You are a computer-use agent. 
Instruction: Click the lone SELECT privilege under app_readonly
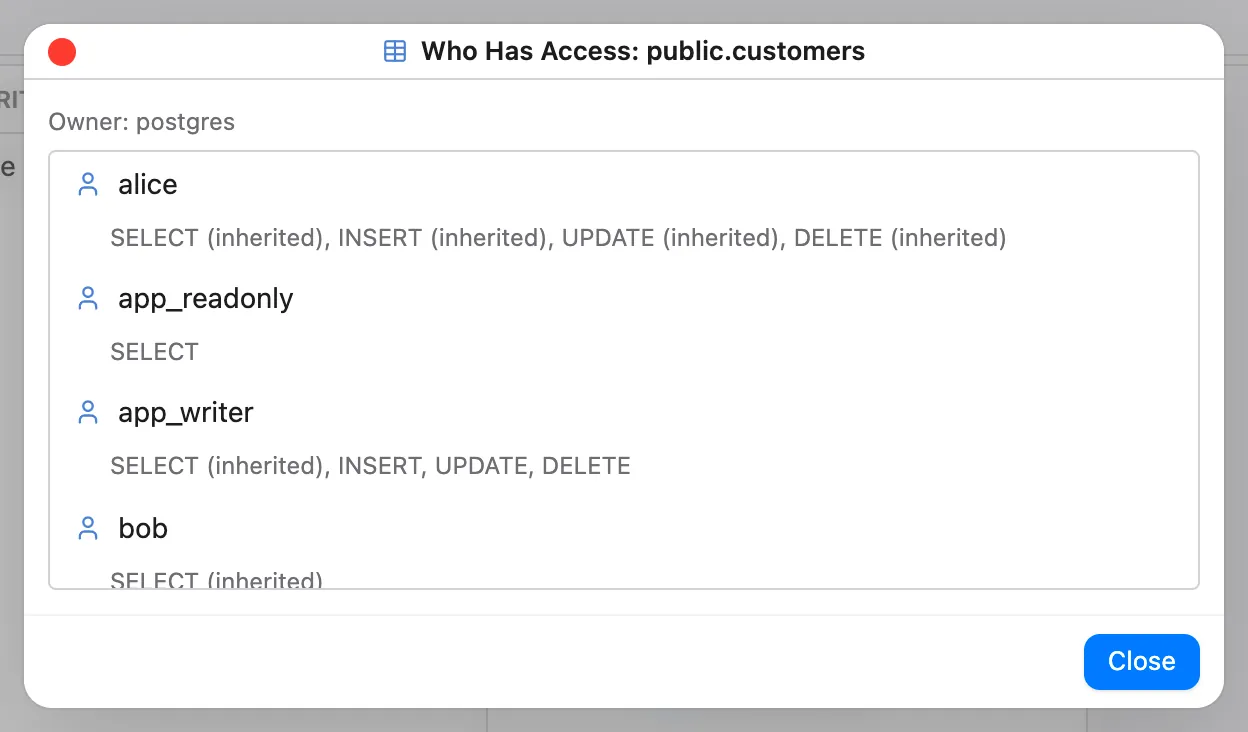coord(155,352)
